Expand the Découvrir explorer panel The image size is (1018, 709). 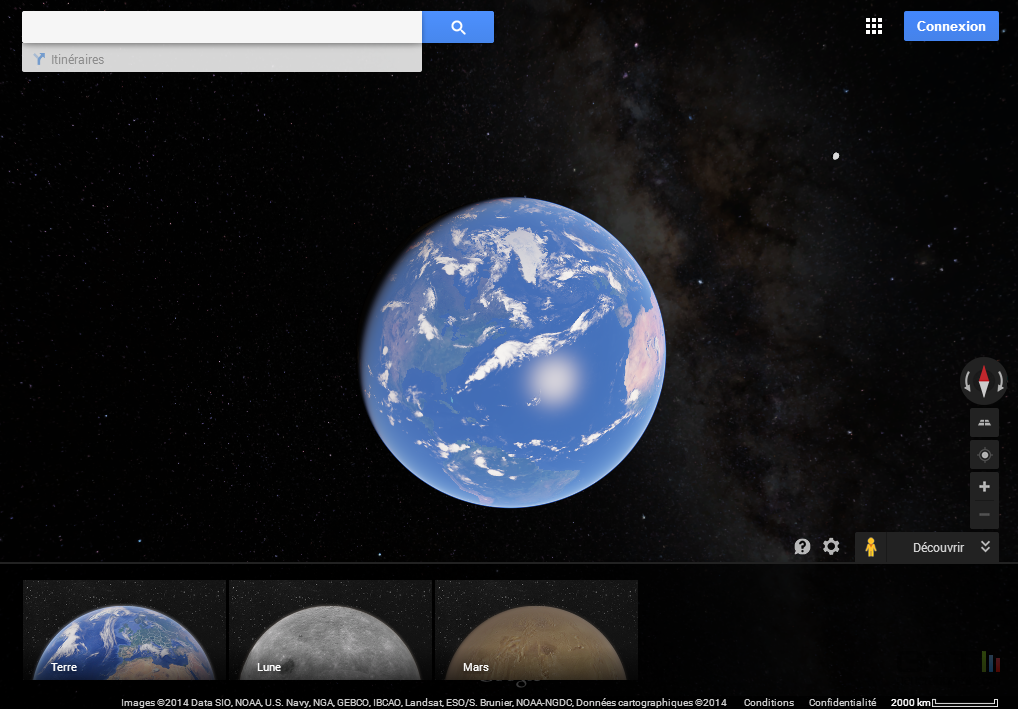click(x=938, y=547)
